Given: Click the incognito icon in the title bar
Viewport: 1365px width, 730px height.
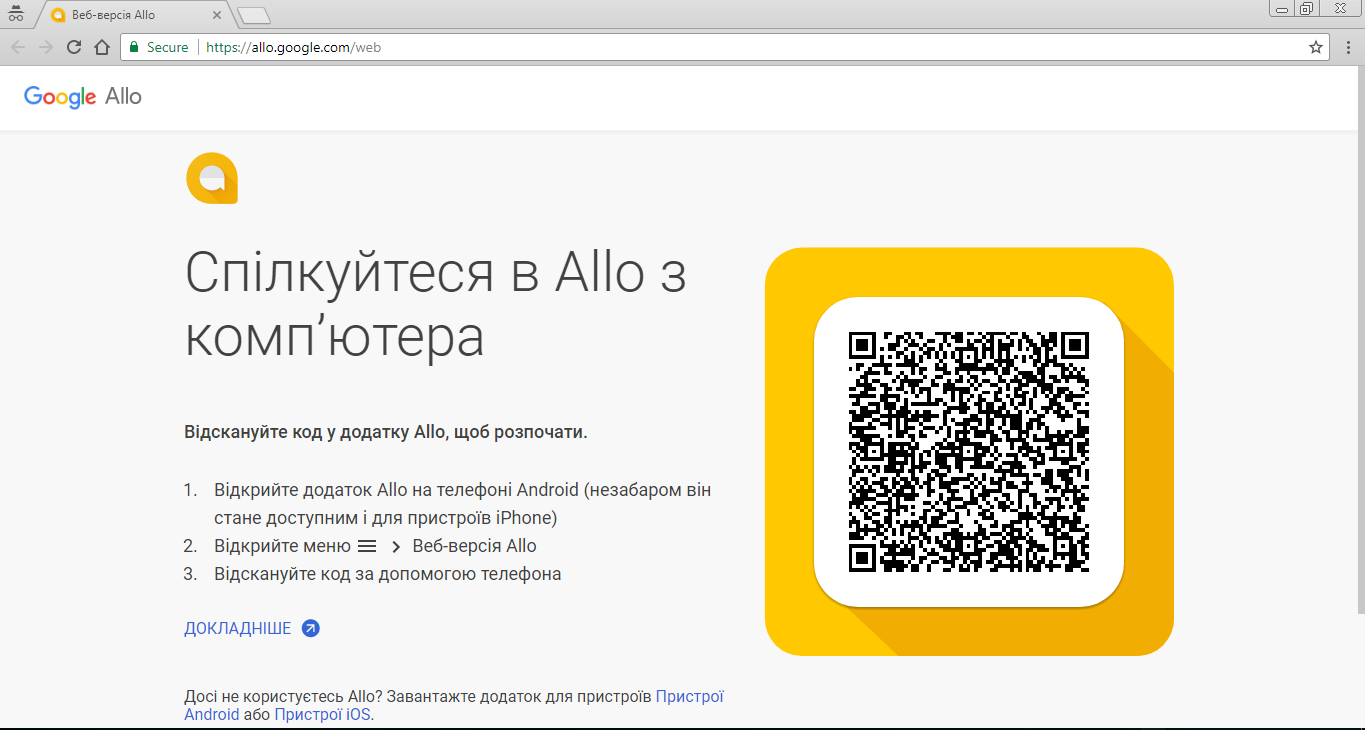Looking at the screenshot, I should coord(16,14).
